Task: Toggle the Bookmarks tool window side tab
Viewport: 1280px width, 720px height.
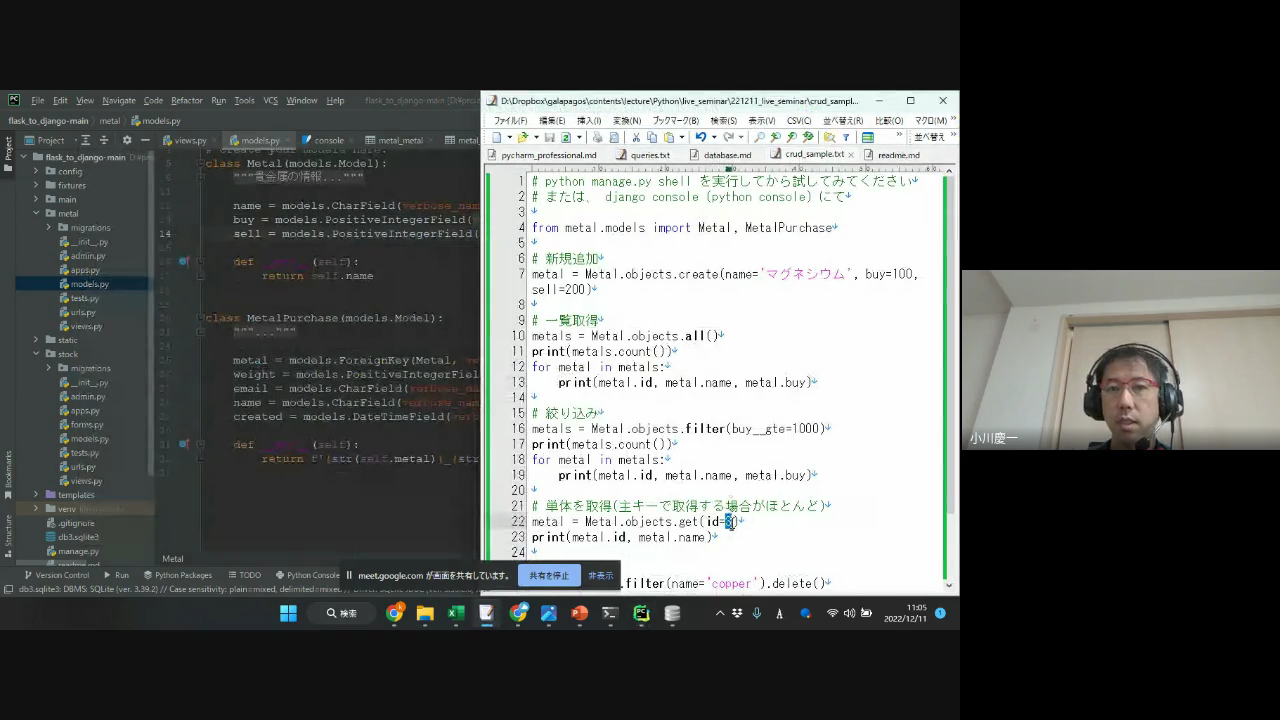Action: tap(8, 470)
